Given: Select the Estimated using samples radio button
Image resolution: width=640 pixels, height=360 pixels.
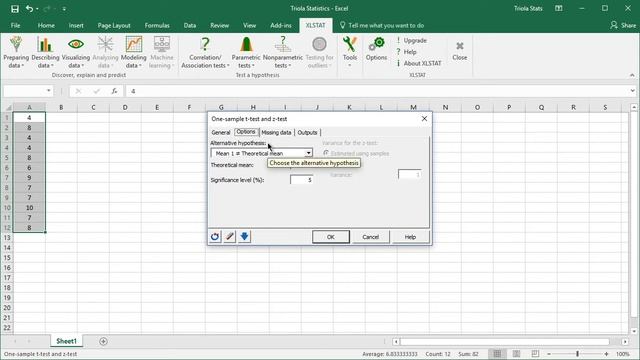Looking at the screenshot, I should coord(326,153).
